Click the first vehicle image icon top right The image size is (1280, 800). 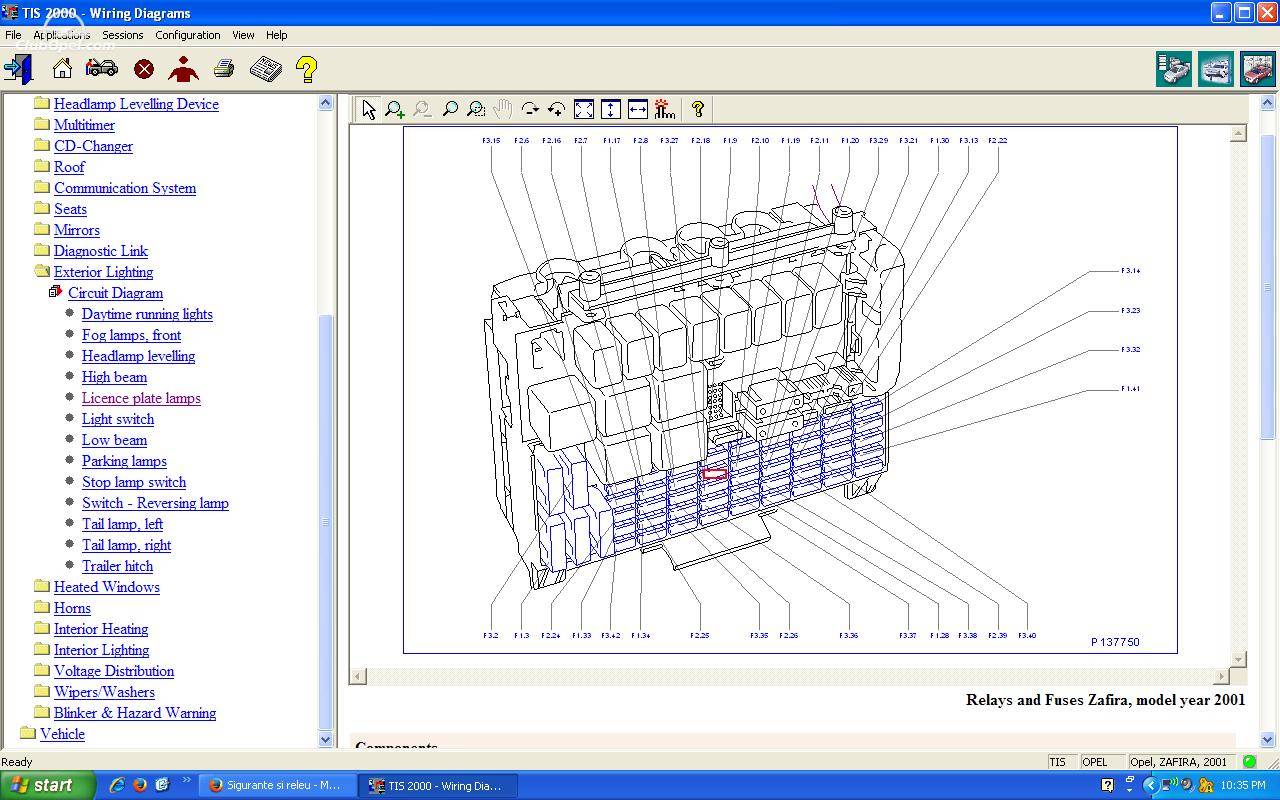click(1174, 69)
